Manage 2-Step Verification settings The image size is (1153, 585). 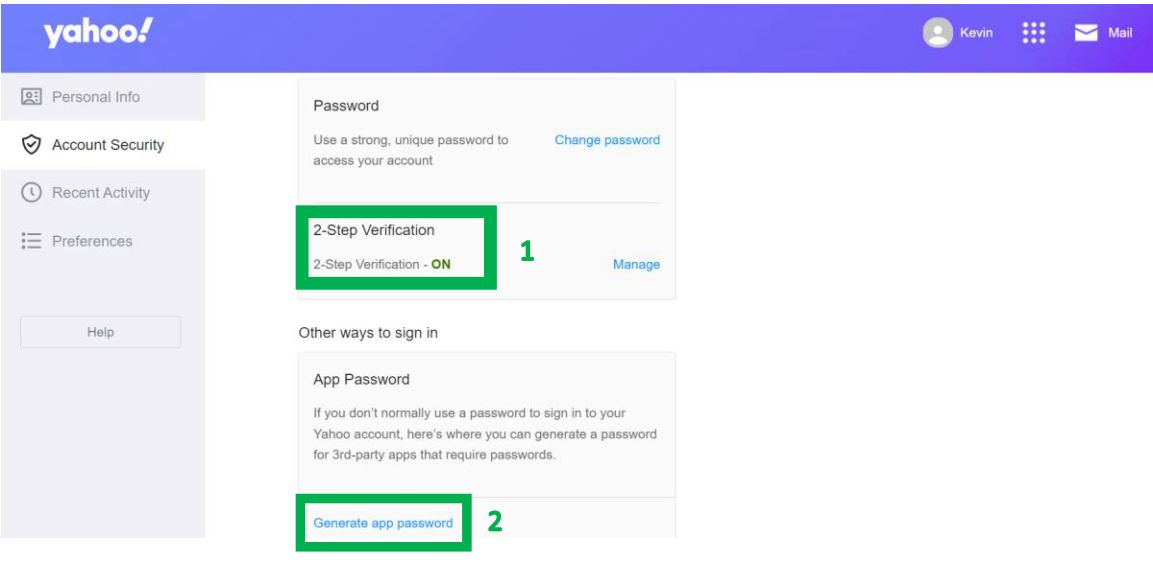(636, 265)
